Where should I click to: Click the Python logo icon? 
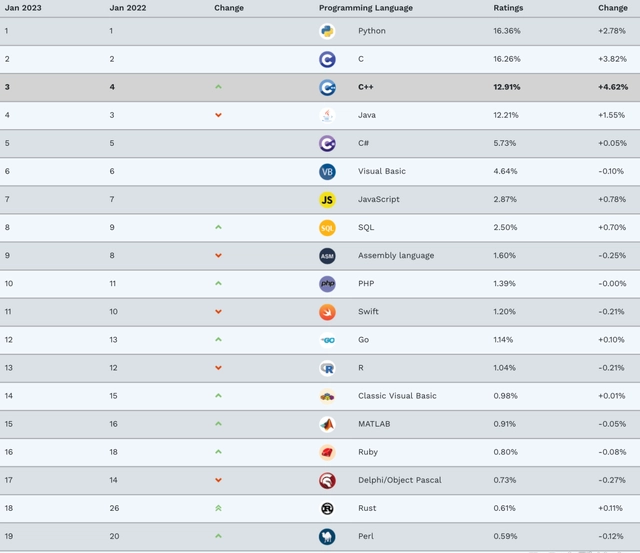pyautogui.click(x=327, y=31)
